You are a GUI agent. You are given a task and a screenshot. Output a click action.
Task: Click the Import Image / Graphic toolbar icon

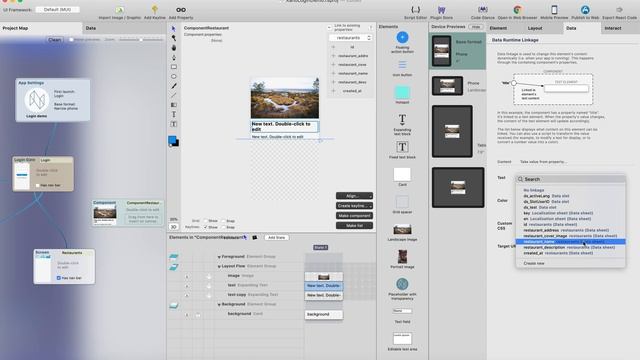(120, 10)
